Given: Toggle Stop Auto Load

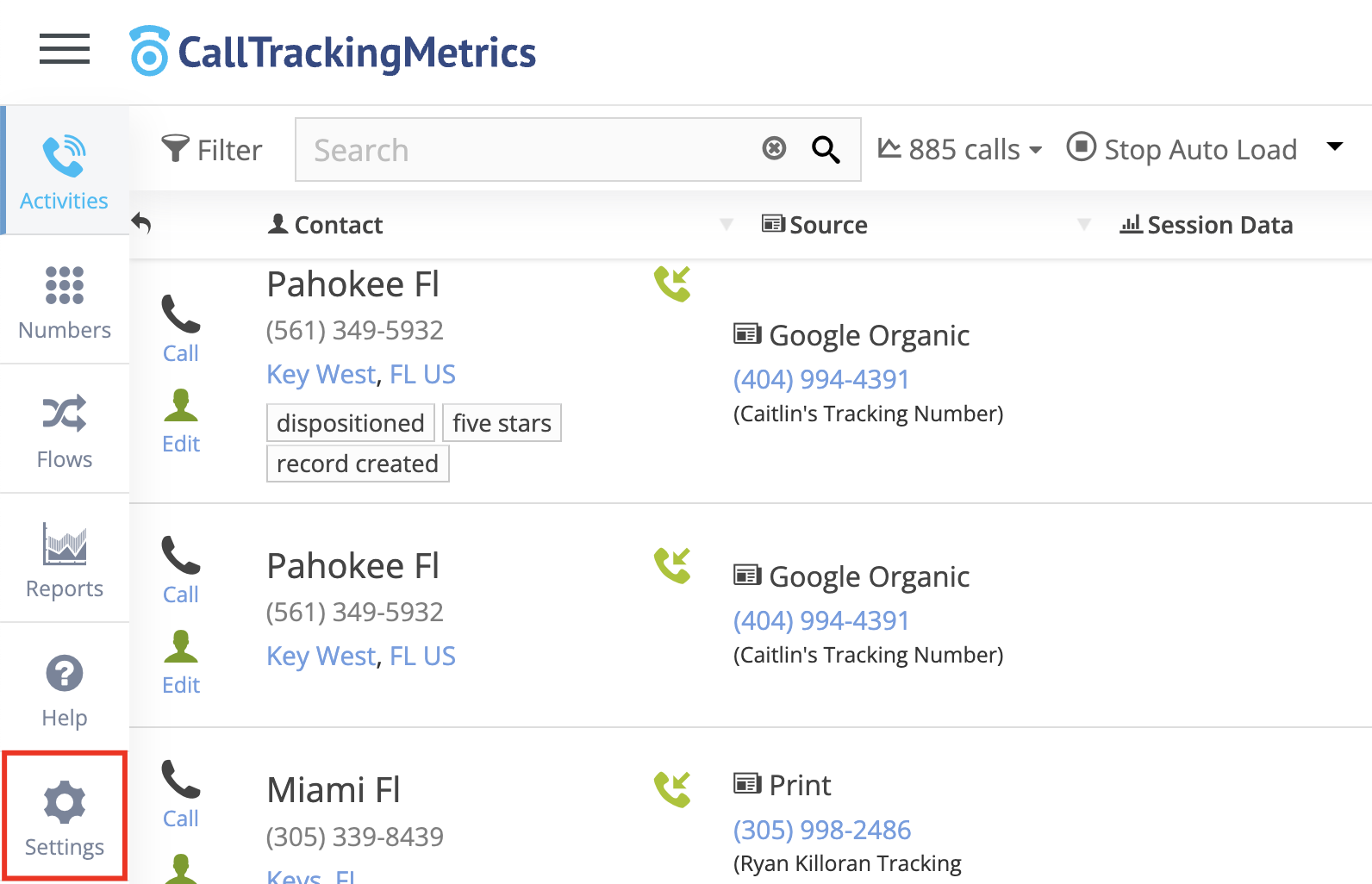Looking at the screenshot, I should point(1182,149).
